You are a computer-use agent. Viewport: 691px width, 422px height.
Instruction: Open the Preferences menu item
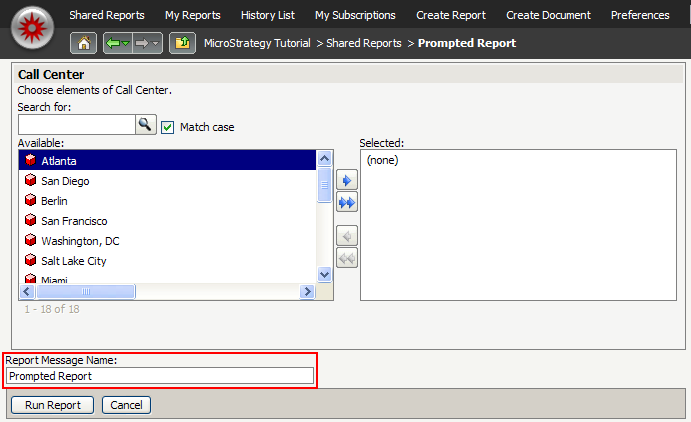point(640,15)
